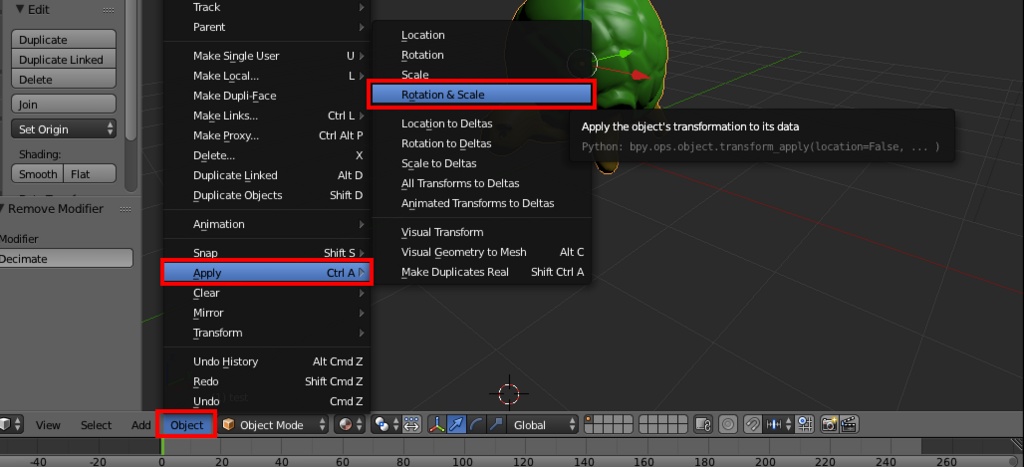Click the Duplicate Linked panel button
1024x467 pixels.
63,59
